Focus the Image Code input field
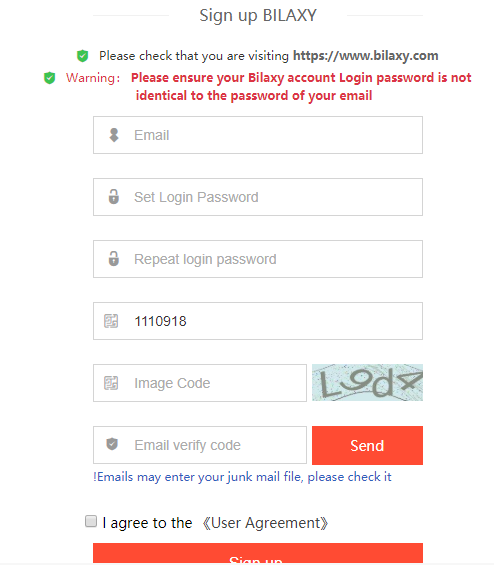This screenshot has height=565, width=494. (200, 383)
